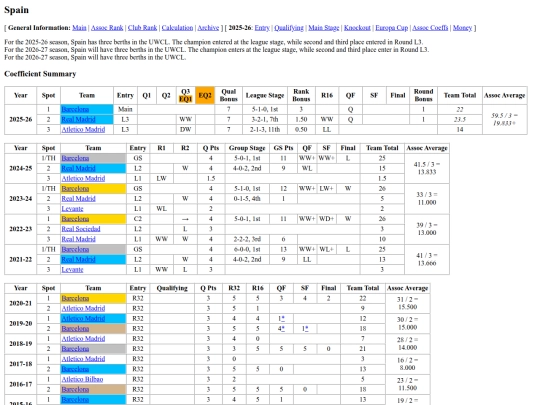Image resolution: width=540 pixels, height=405 pixels.
Task: Open Real Madrid link in 2024-25 season
Action: pos(78,168)
